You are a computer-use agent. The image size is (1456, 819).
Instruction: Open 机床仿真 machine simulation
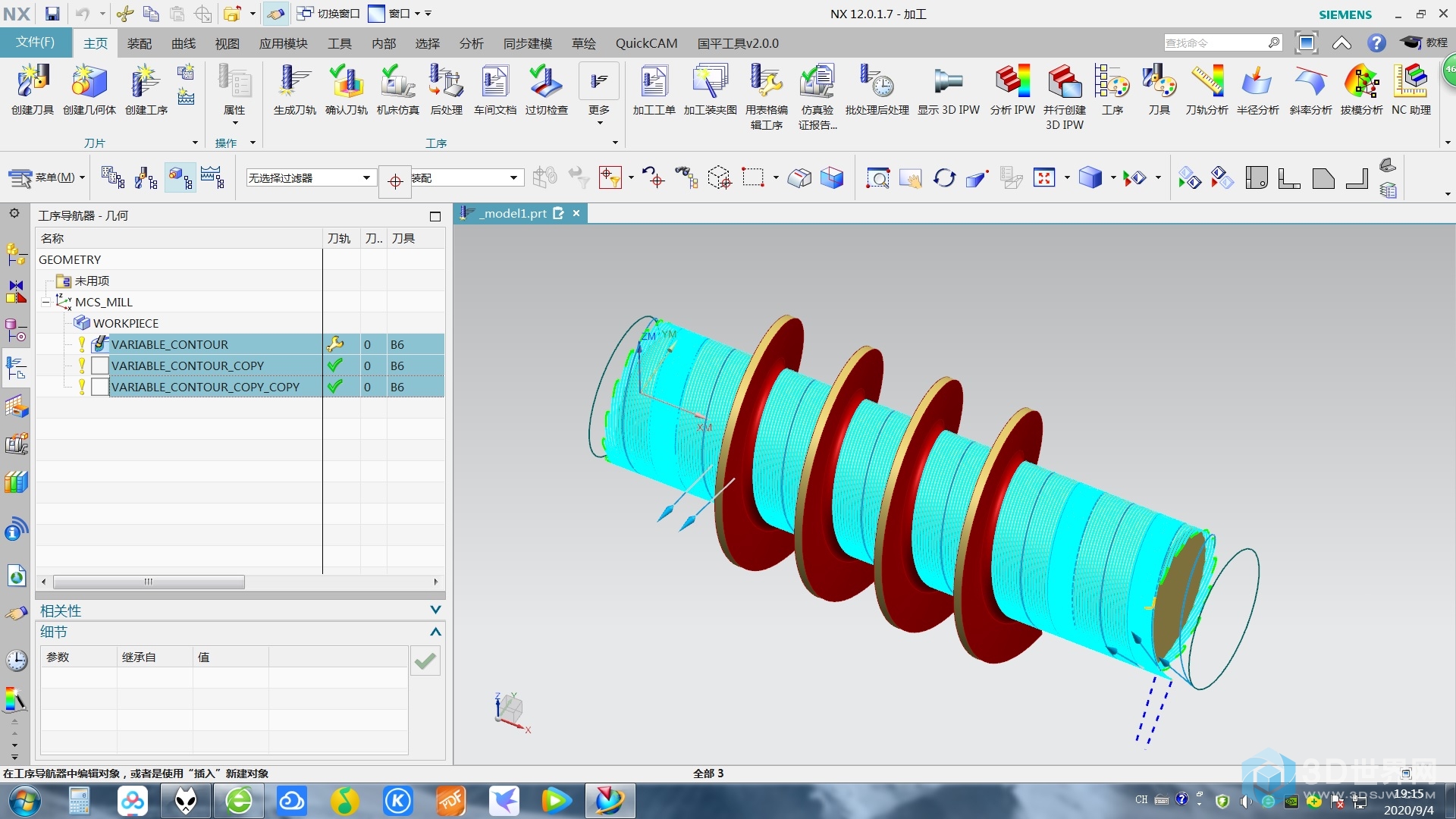[x=397, y=82]
